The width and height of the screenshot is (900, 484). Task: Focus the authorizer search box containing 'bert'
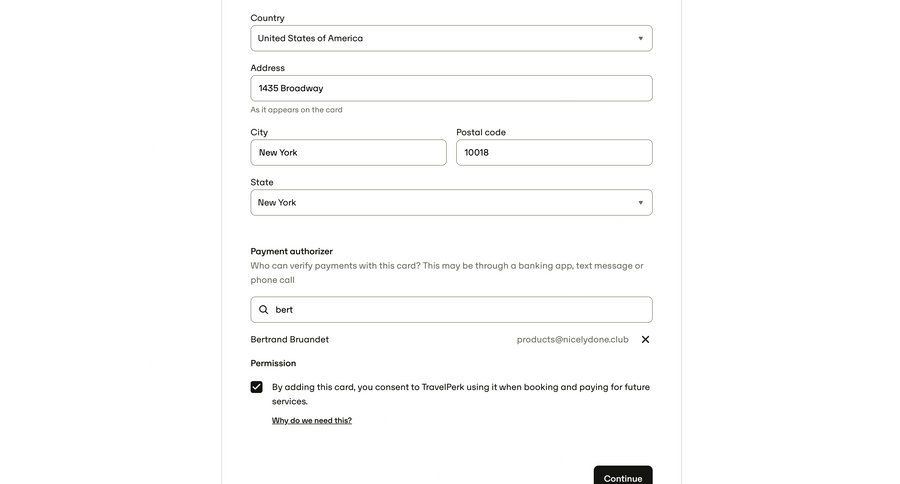pos(460,310)
